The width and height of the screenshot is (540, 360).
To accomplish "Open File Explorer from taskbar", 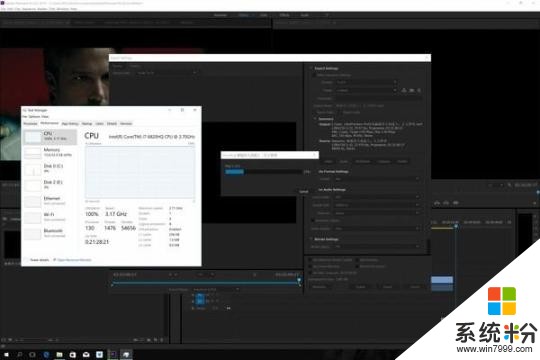I will (x=59, y=354).
